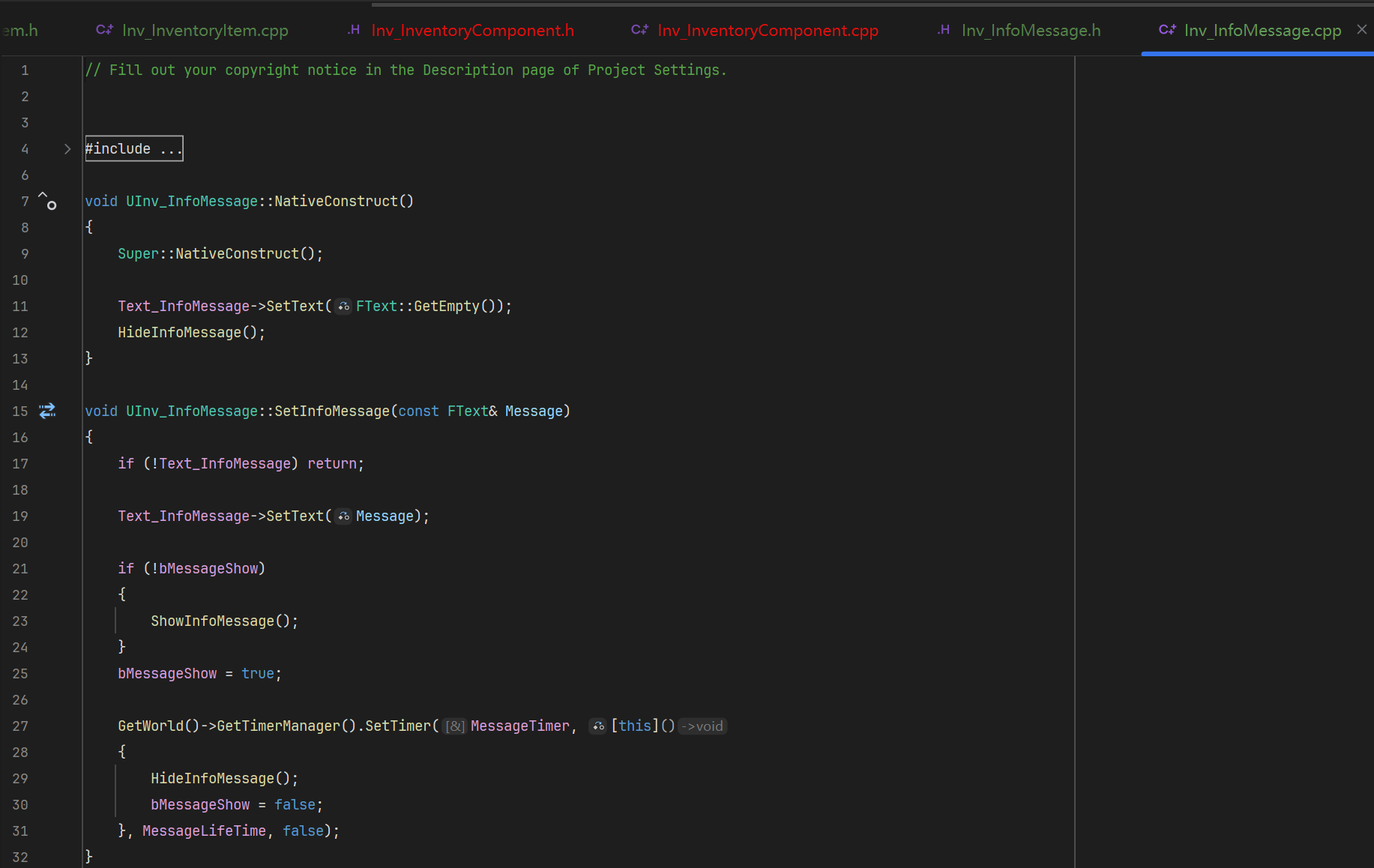
Task: Click the switch header/source gutter icon on line 15
Action: point(47,411)
